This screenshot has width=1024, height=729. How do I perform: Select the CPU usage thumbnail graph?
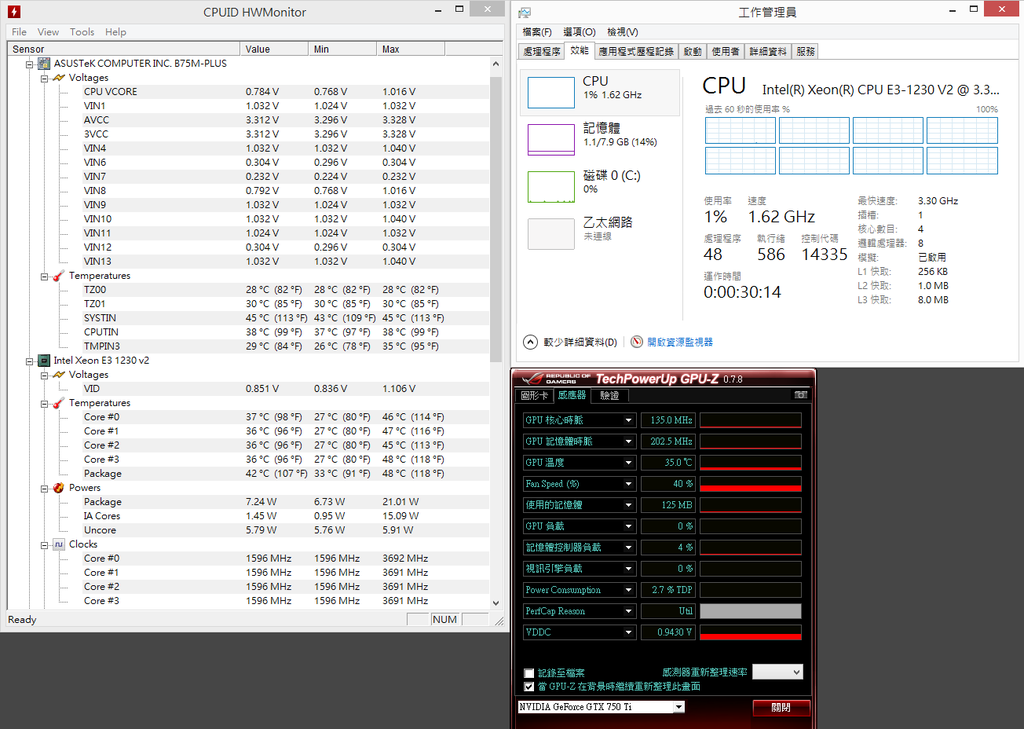pyautogui.click(x=551, y=92)
